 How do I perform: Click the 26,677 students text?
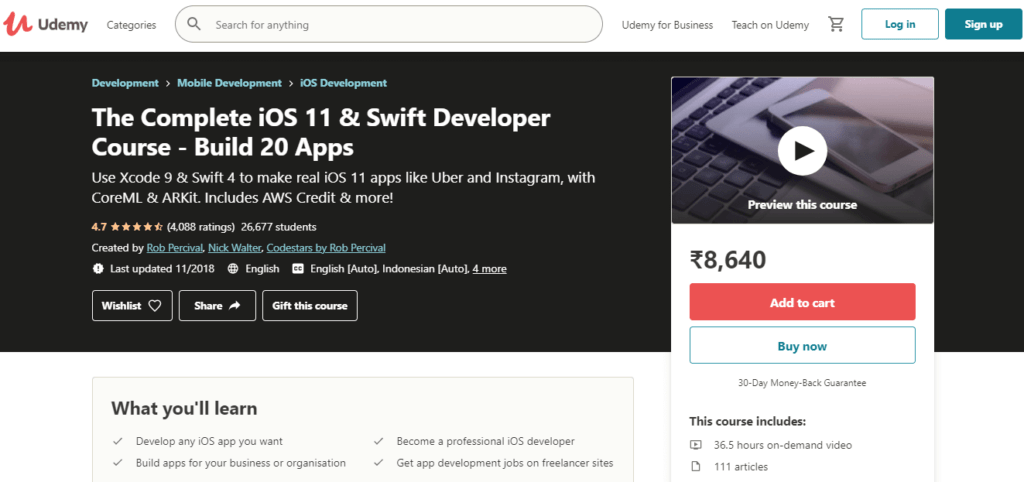(279, 227)
